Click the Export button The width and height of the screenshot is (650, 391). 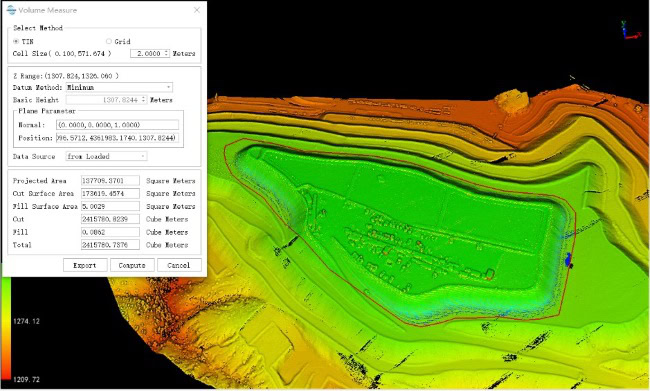pyautogui.click(x=85, y=265)
